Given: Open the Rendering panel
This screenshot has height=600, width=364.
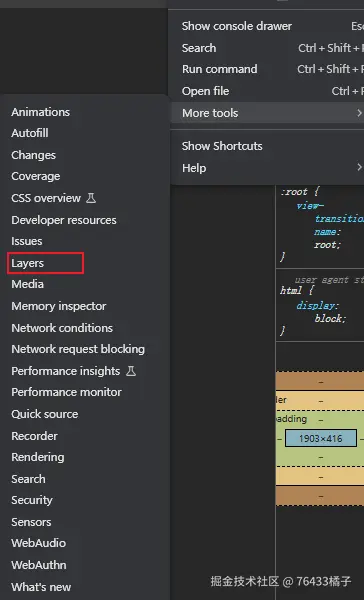Looking at the screenshot, I should click(x=38, y=457).
